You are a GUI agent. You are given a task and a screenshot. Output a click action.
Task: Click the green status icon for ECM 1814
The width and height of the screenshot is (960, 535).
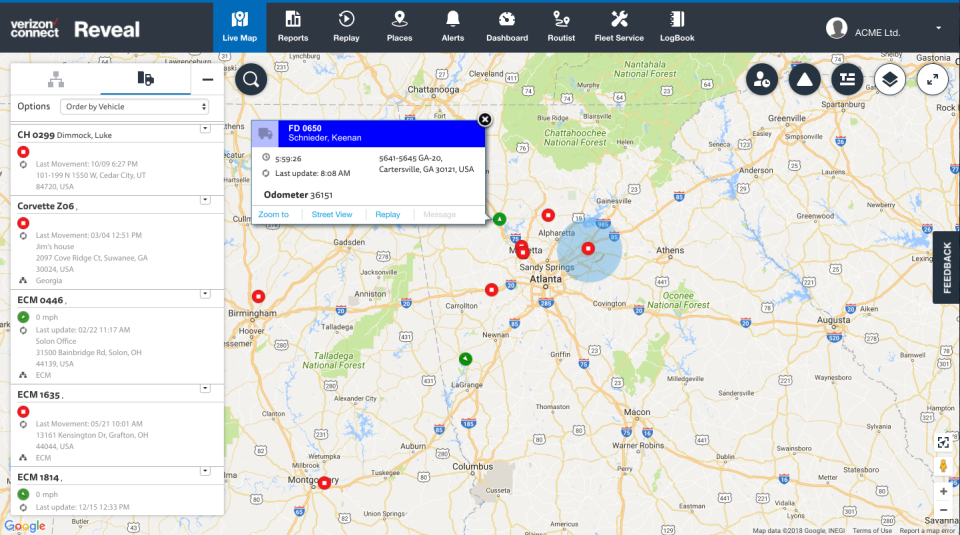pos(23,494)
